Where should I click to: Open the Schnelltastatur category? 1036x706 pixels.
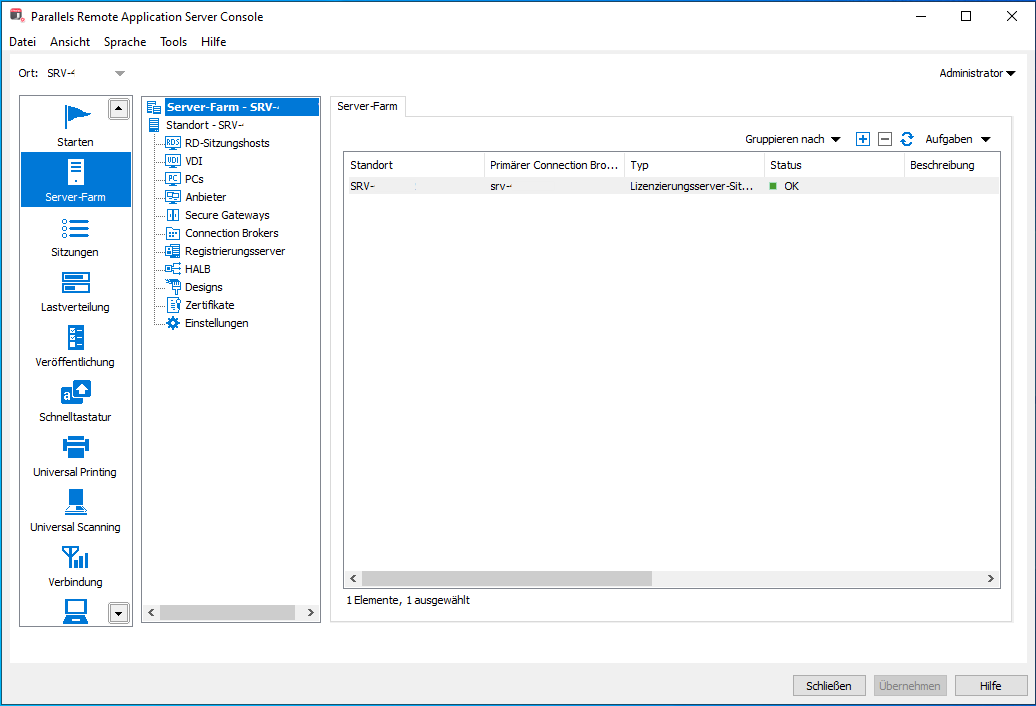(x=75, y=402)
